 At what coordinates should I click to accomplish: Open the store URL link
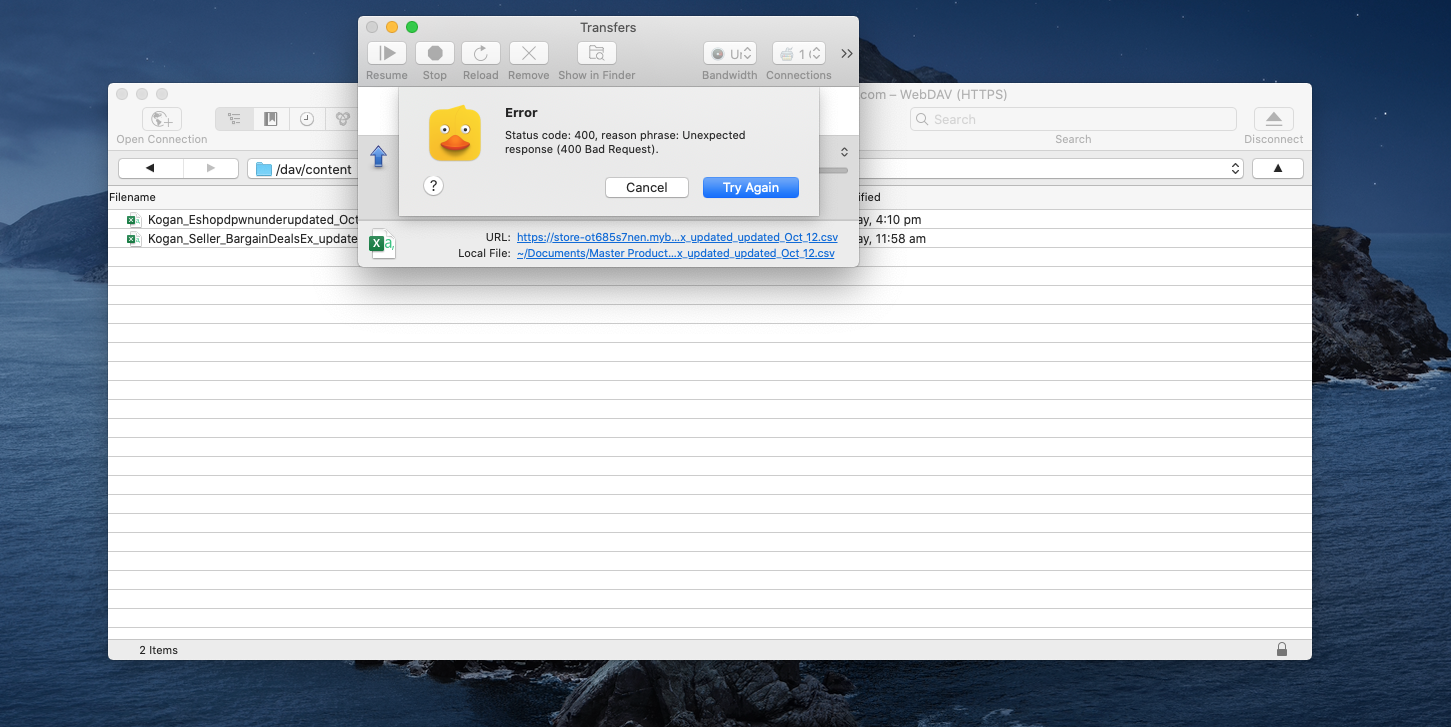tap(677, 238)
